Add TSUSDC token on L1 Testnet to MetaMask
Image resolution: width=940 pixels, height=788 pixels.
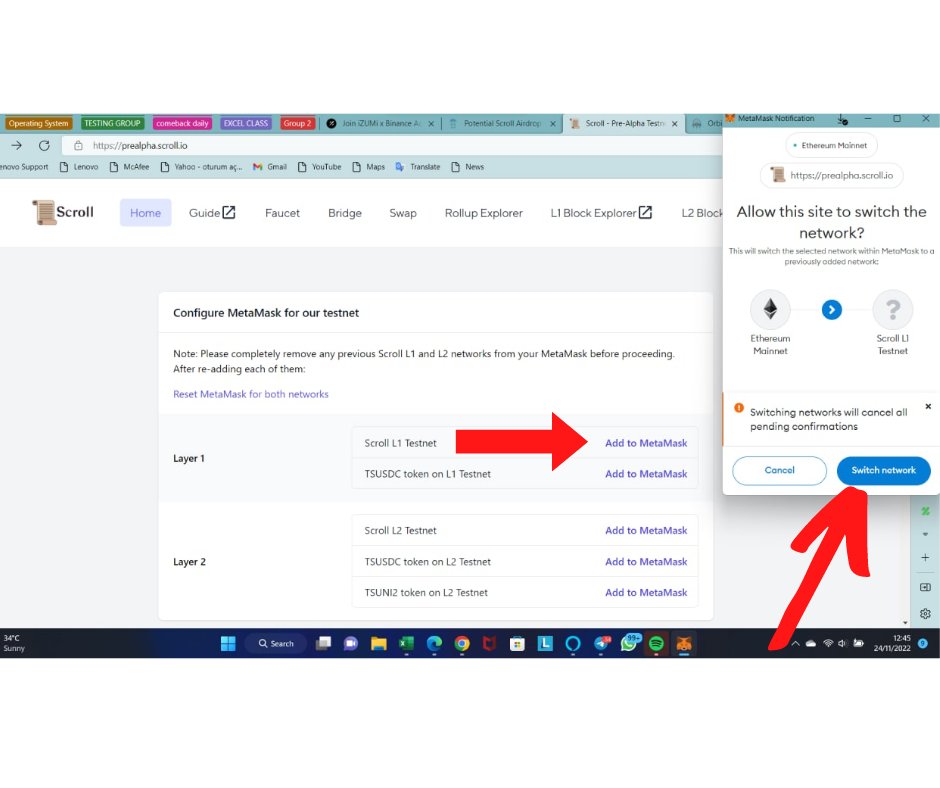[x=646, y=474]
